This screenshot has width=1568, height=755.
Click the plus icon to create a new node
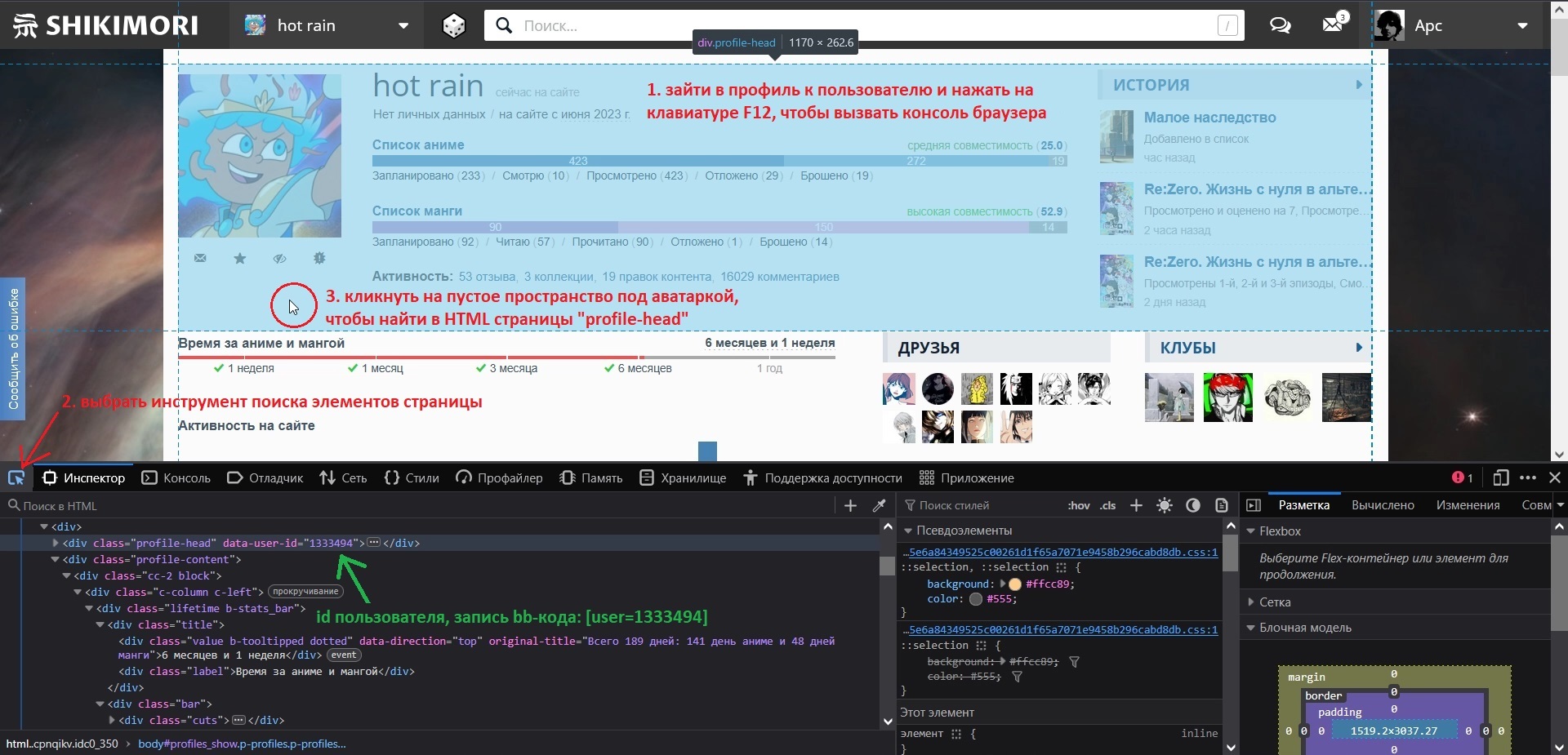pyautogui.click(x=850, y=506)
